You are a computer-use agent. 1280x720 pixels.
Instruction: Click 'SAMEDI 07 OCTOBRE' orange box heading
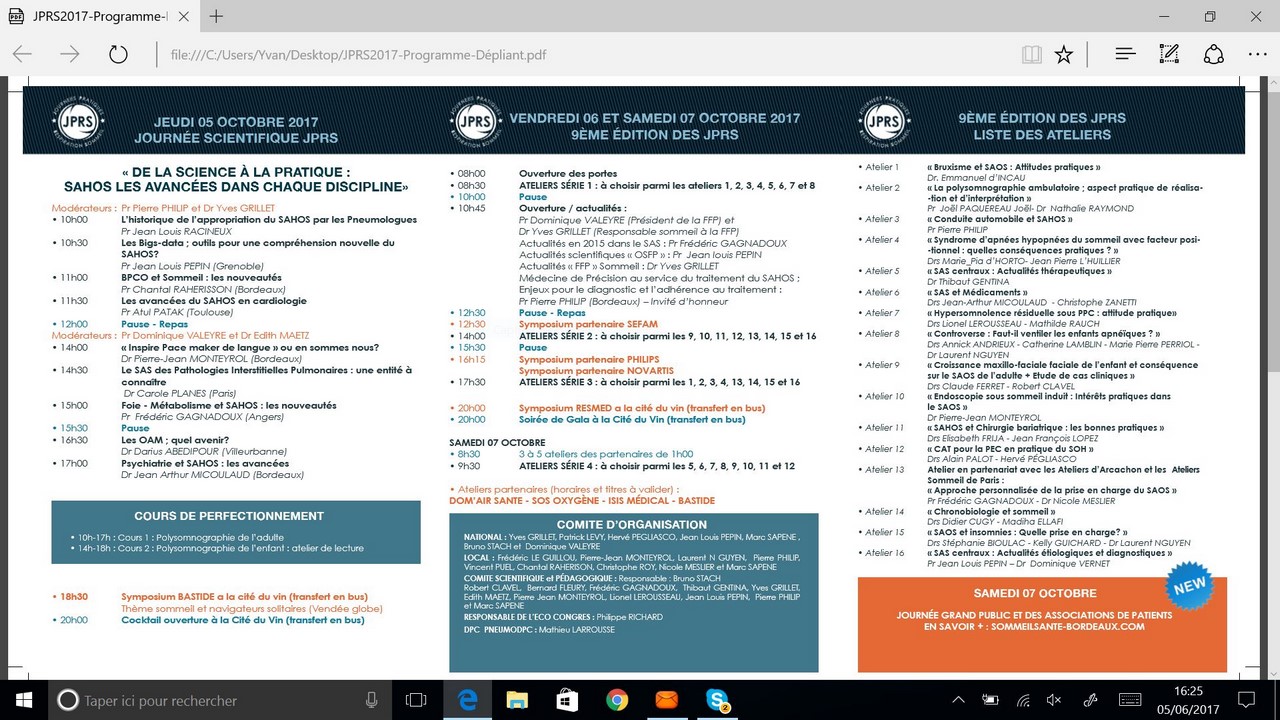tap(1035, 593)
